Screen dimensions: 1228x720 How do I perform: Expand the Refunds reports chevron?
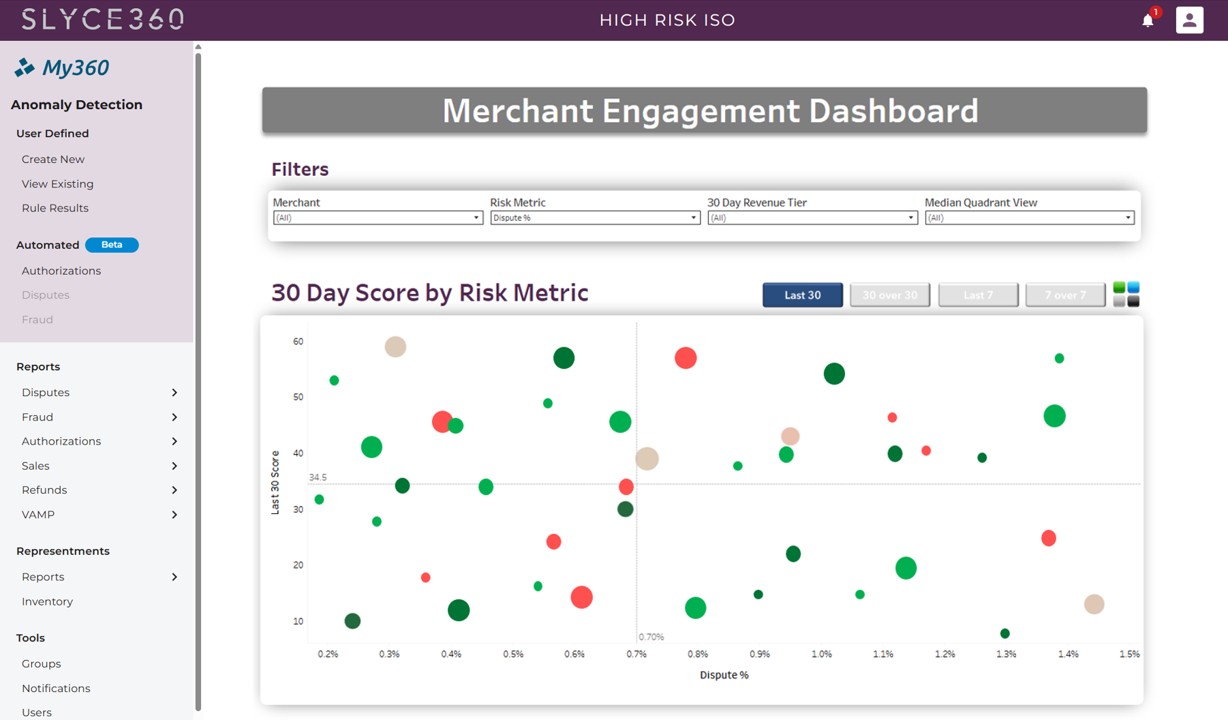(174, 490)
